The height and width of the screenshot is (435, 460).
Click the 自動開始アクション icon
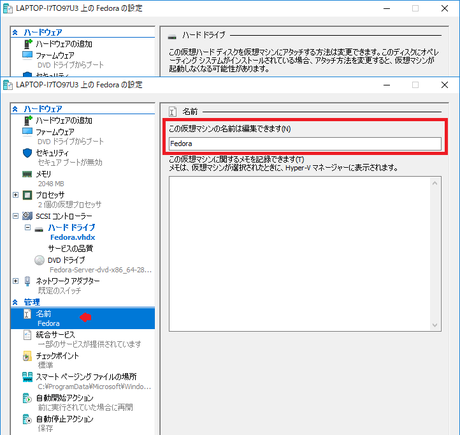click(27, 398)
